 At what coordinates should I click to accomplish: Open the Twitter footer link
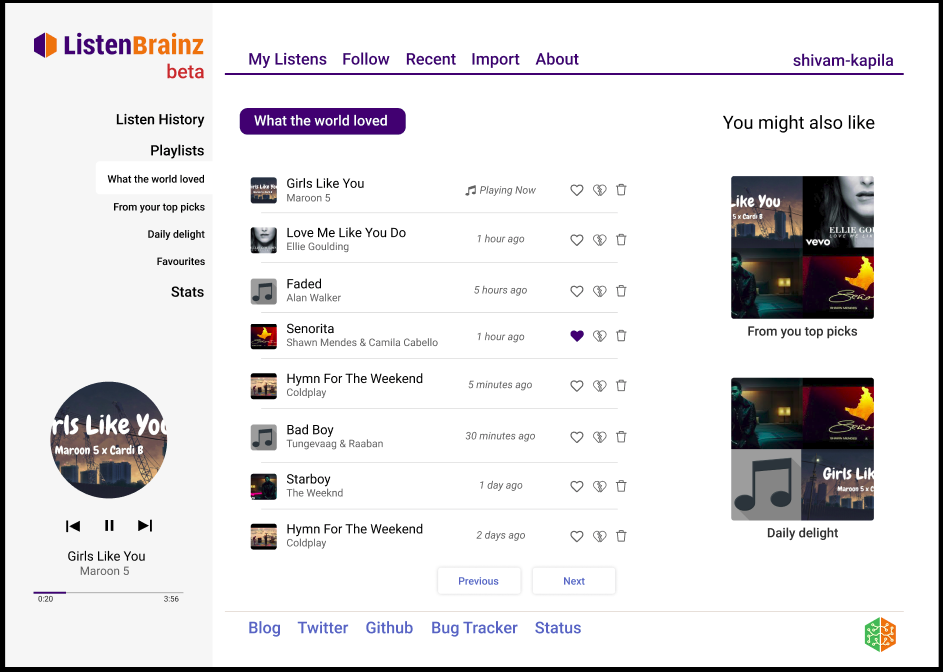click(323, 627)
